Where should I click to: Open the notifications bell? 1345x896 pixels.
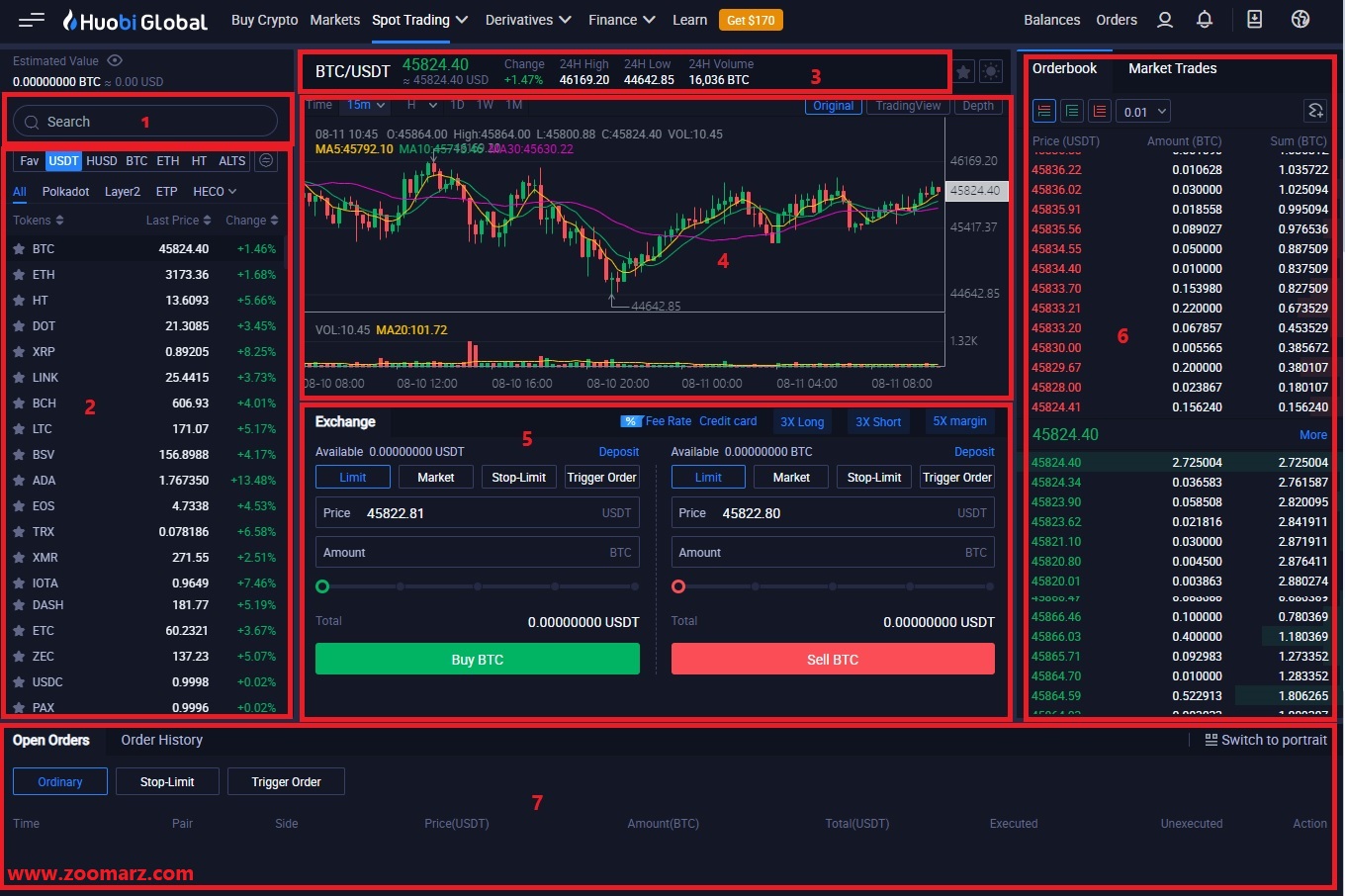(1205, 20)
